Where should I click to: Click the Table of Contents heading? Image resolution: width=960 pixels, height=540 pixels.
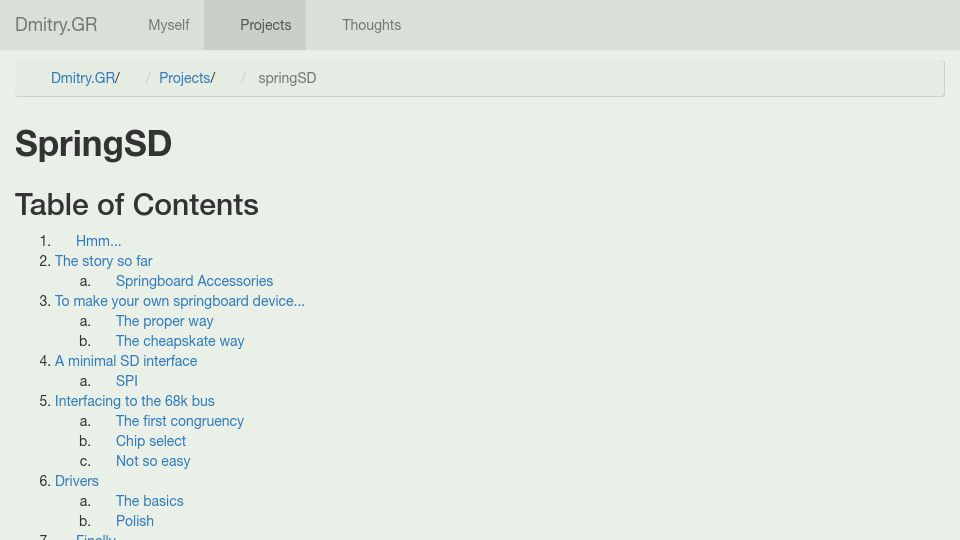click(137, 204)
